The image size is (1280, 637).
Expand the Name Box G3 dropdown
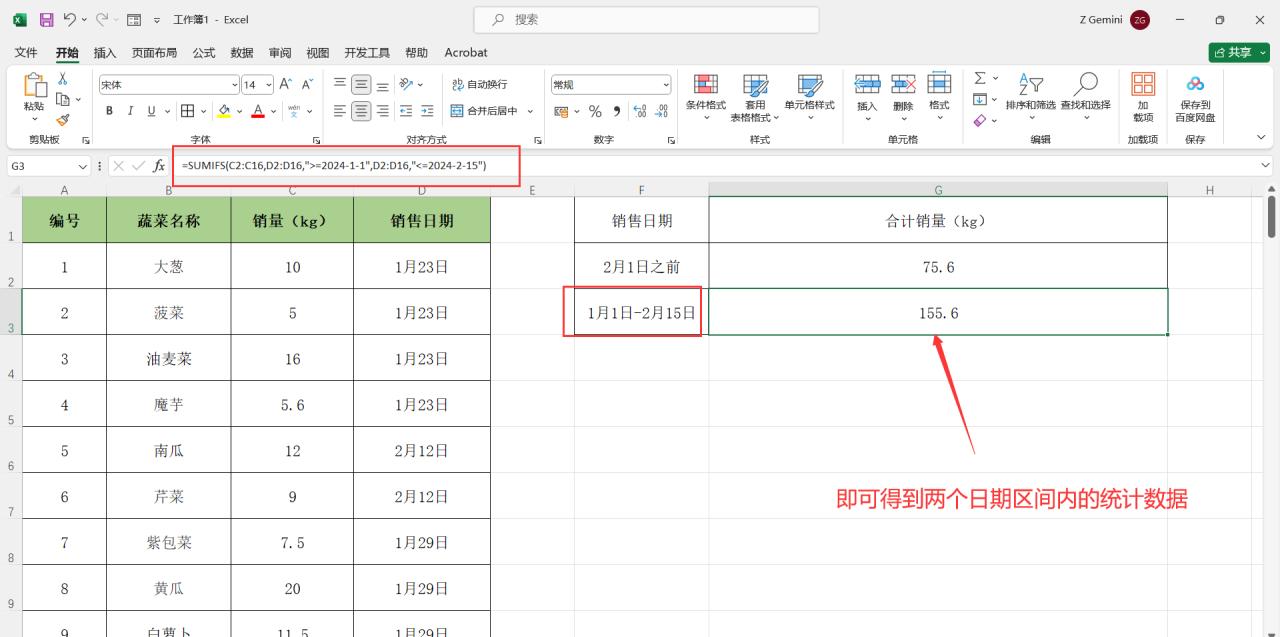pos(83,166)
